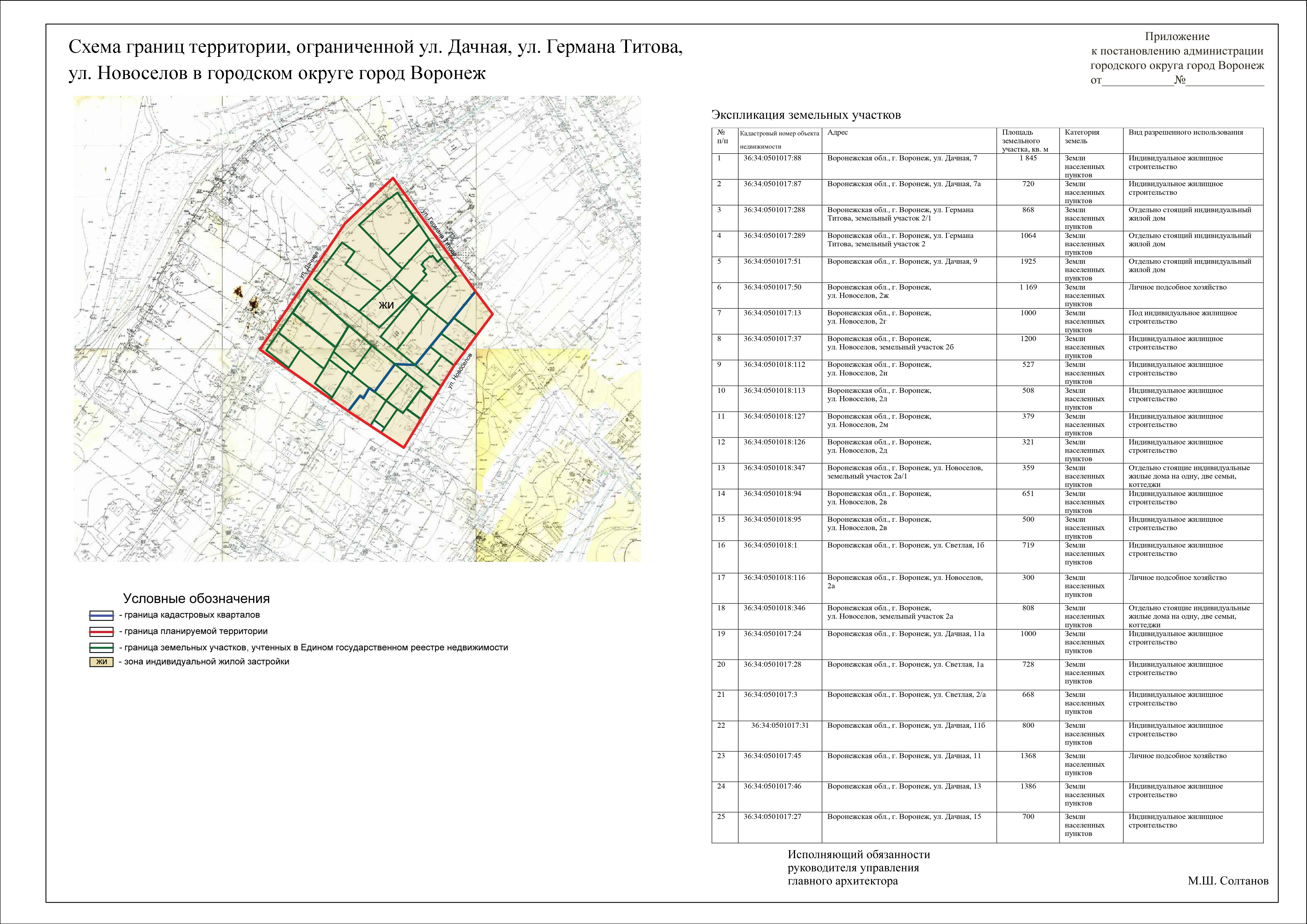Click the ул. Светлая, 1б address cell
This screenshot has width=1307, height=924.
tap(905, 545)
